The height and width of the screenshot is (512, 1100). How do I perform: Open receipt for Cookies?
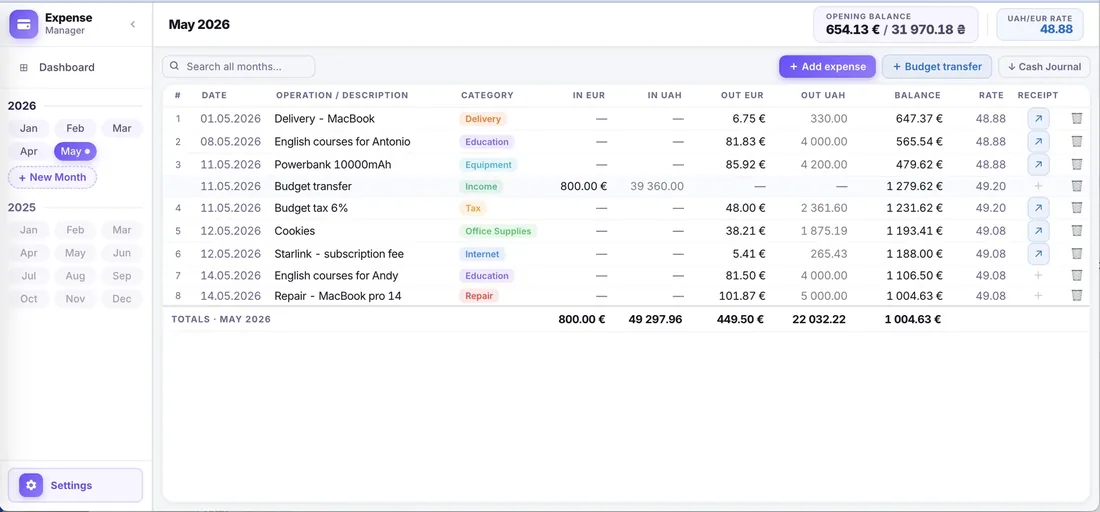[1038, 231]
